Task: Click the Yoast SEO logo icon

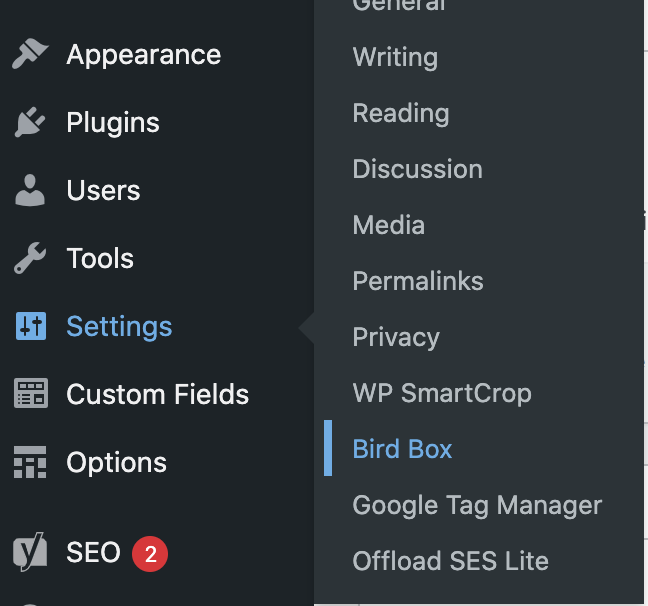Action: pyautogui.click(x=30, y=551)
